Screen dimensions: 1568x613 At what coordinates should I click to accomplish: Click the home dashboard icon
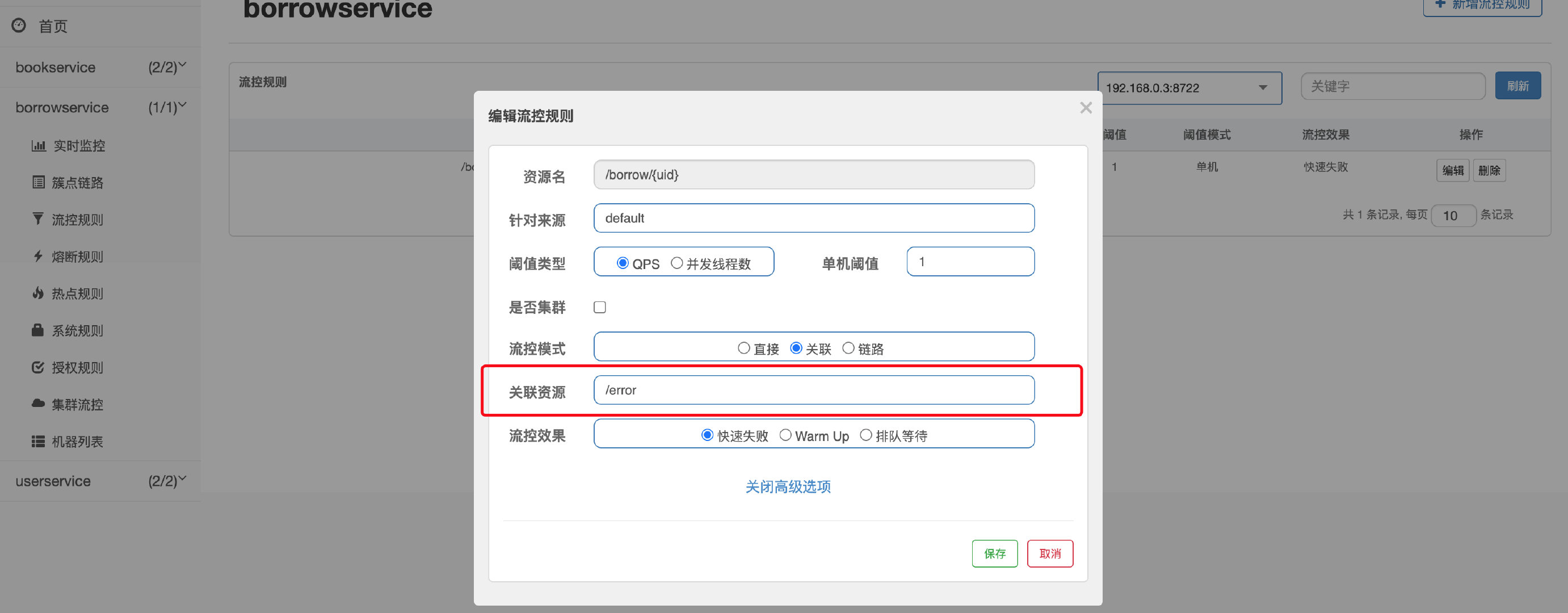(x=19, y=26)
